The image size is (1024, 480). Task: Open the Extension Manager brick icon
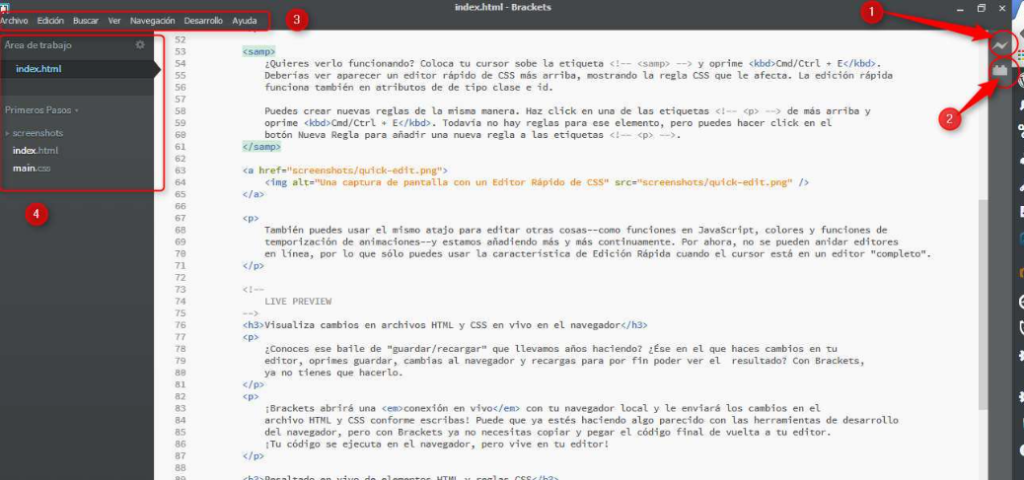click(1000, 70)
